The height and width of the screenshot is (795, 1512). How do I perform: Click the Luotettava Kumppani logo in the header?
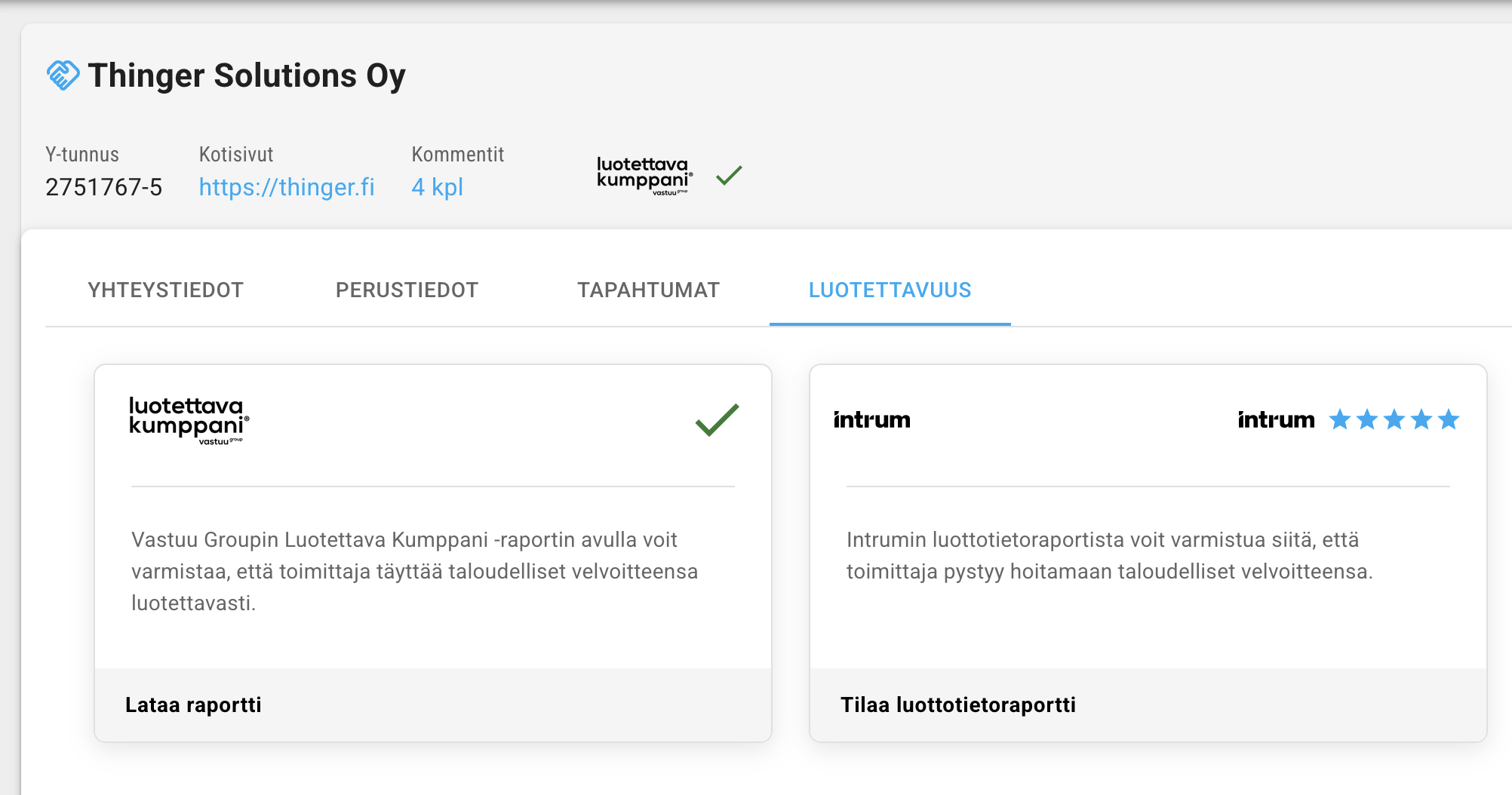(644, 176)
